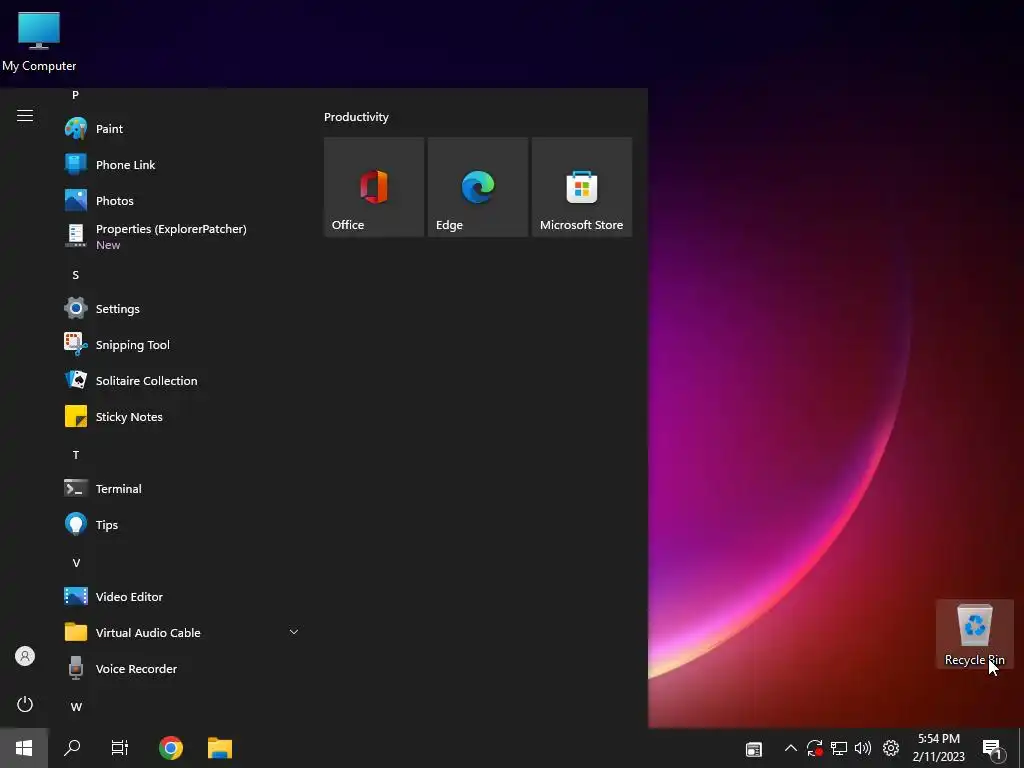
Task: Expand the Virtual Audio Cable folder chevron
Action: click(x=294, y=632)
